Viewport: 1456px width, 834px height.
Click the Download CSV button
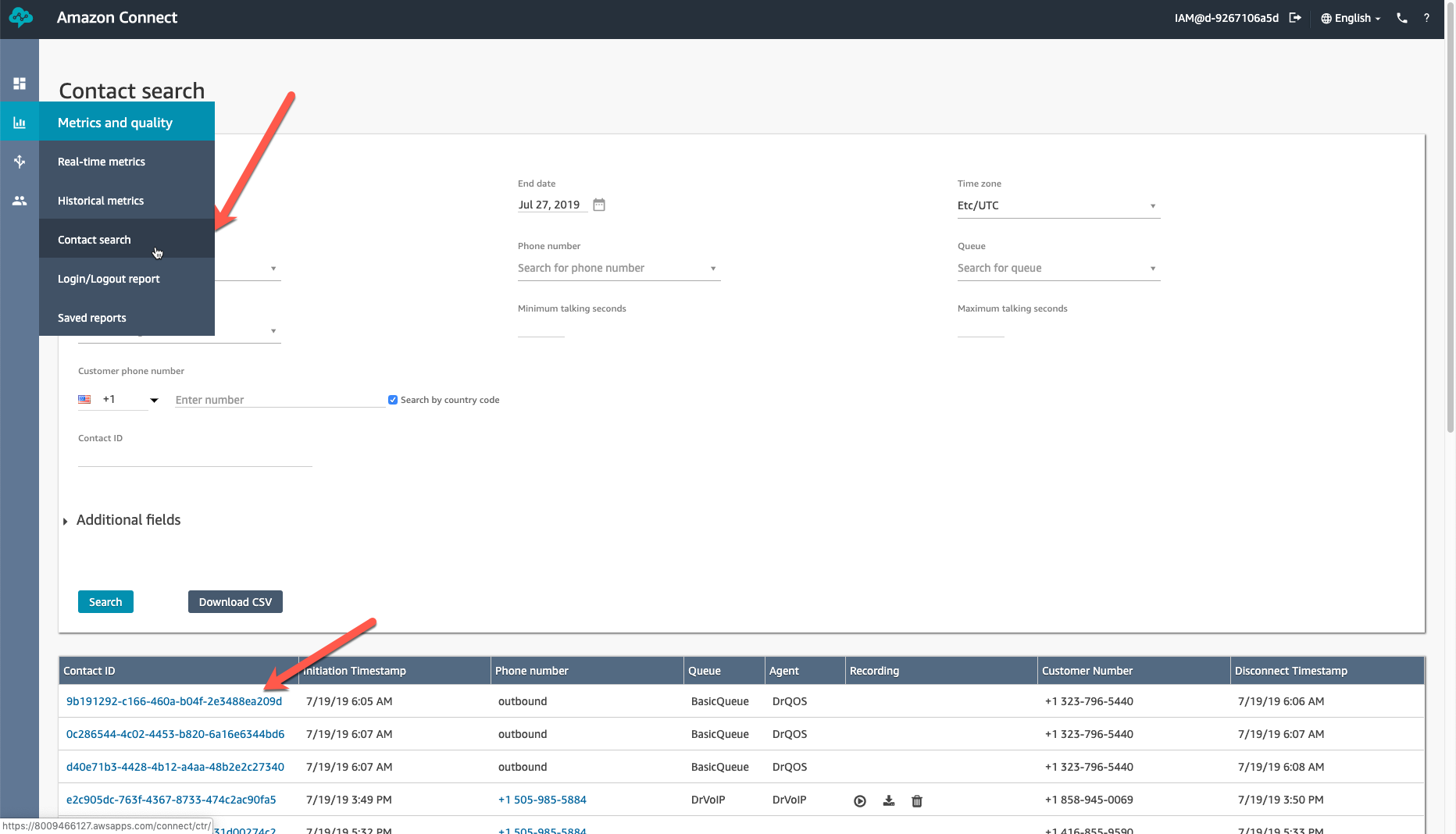(x=235, y=602)
